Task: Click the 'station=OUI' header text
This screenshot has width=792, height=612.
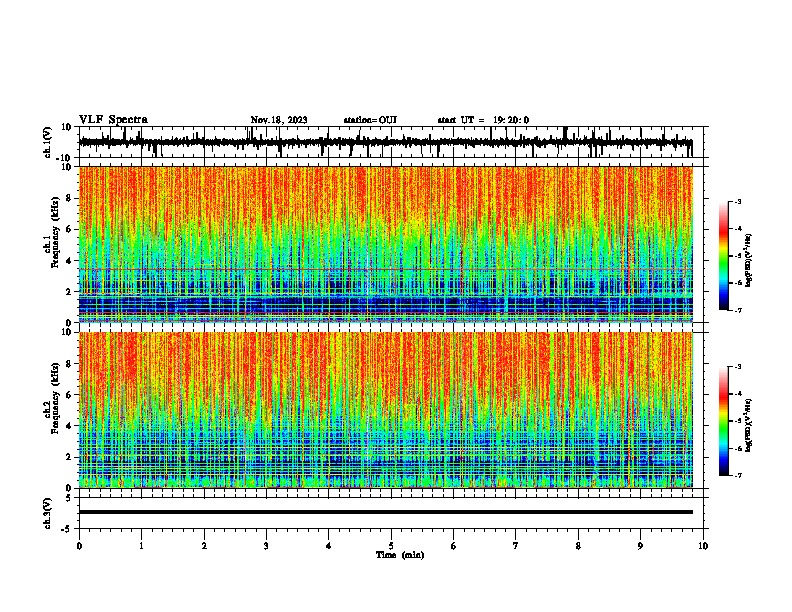Action: [x=370, y=120]
